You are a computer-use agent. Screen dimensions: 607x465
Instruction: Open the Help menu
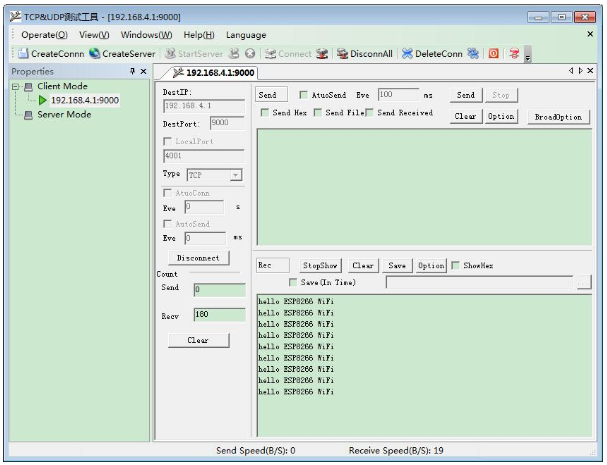(x=199, y=35)
